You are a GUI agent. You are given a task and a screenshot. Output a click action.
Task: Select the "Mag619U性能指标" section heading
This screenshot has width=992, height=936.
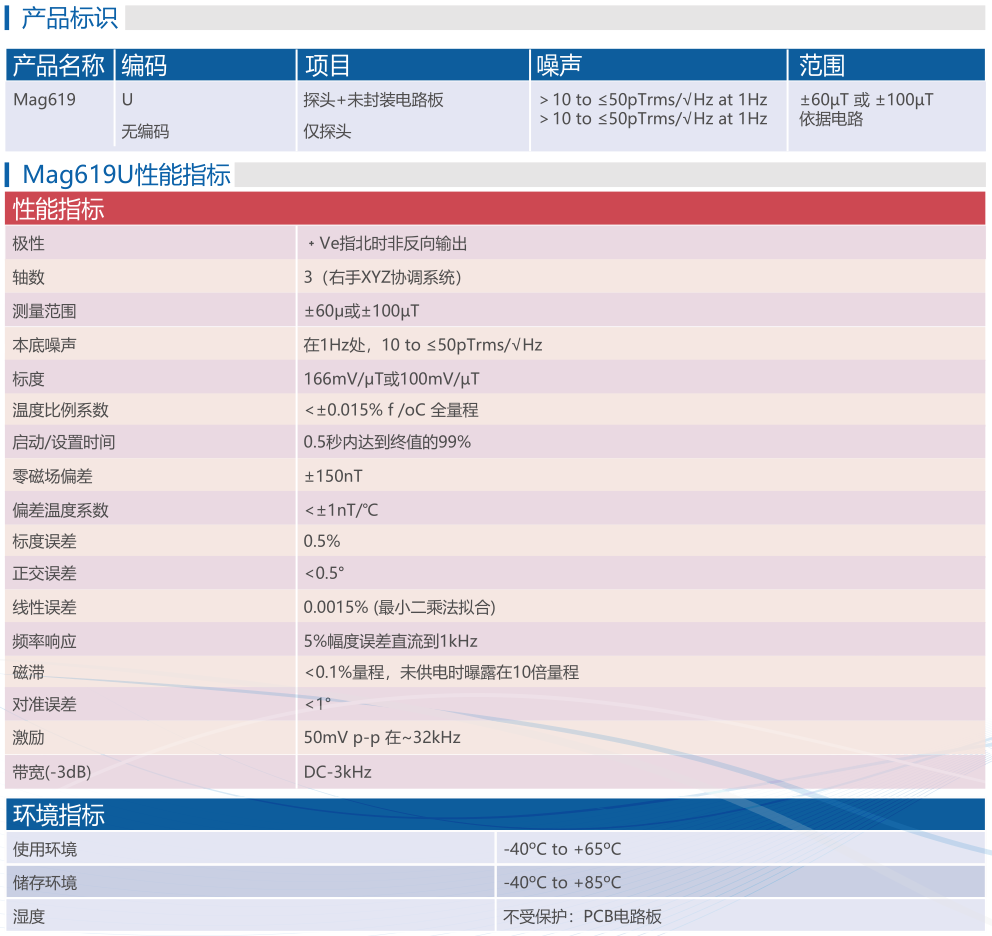coord(127,175)
